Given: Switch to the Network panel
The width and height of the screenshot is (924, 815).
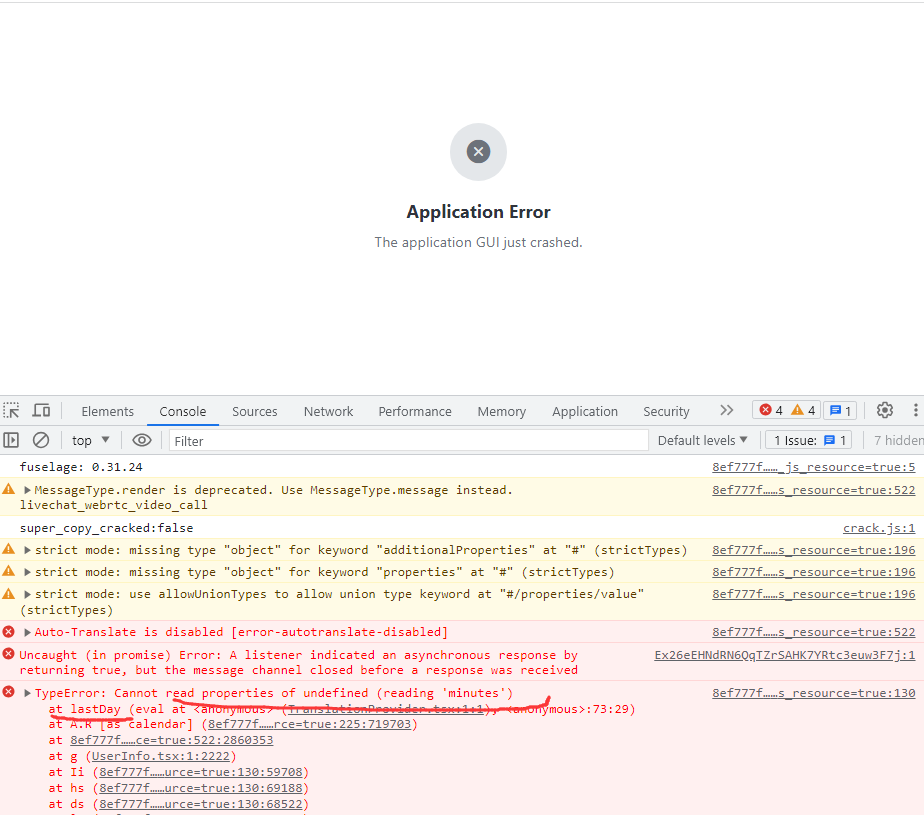Looking at the screenshot, I should pyautogui.click(x=328, y=411).
